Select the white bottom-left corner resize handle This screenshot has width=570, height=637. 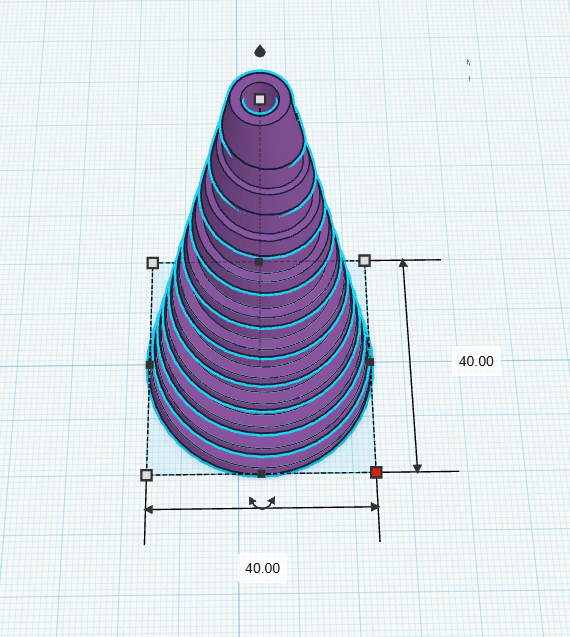tap(146, 475)
